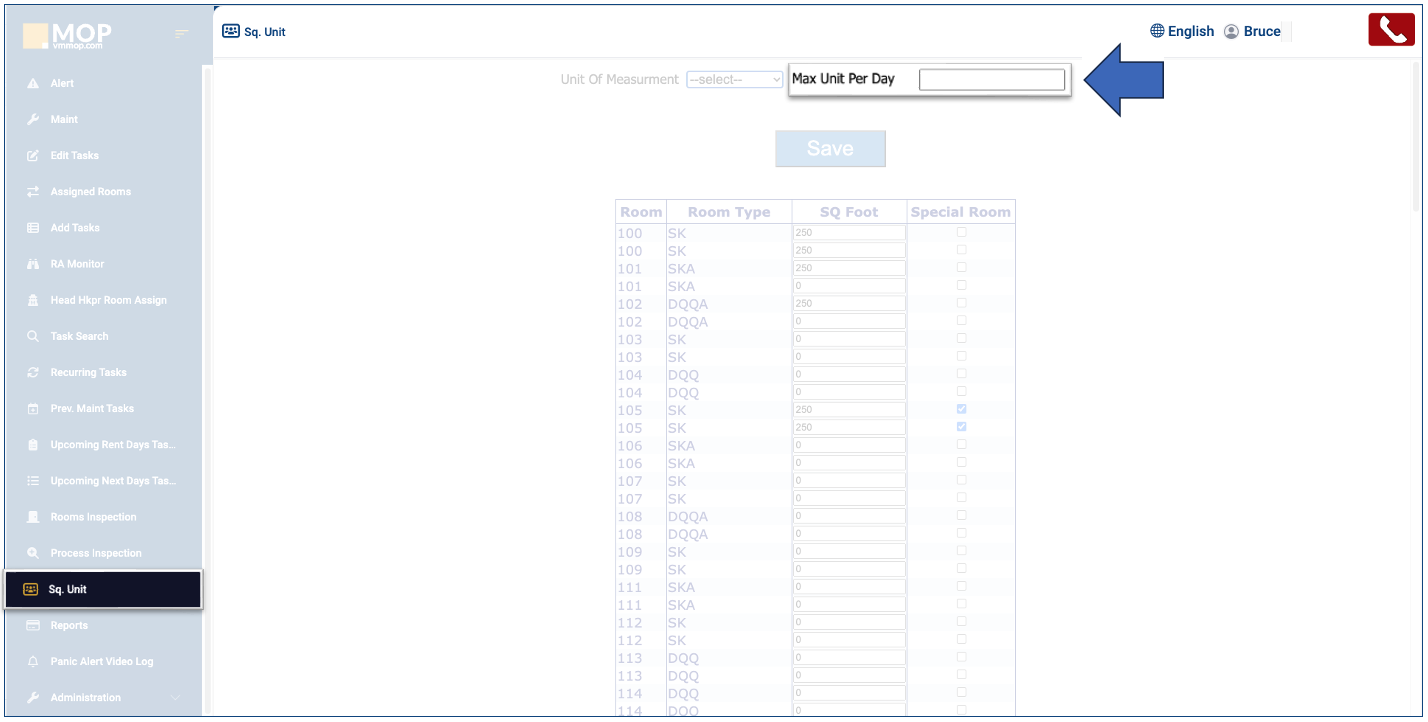Click the Panic Alert Video Log bell icon
The width and height of the screenshot is (1428, 722).
tap(33, 662)
